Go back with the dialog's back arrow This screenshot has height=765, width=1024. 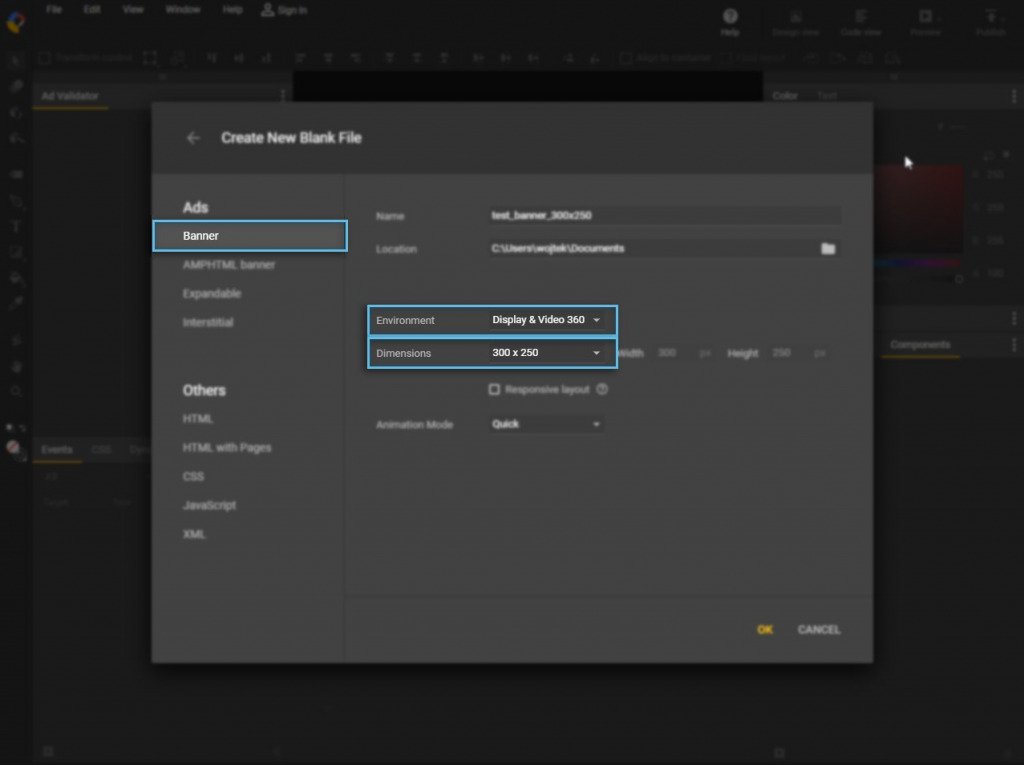(x=193, y=138)
